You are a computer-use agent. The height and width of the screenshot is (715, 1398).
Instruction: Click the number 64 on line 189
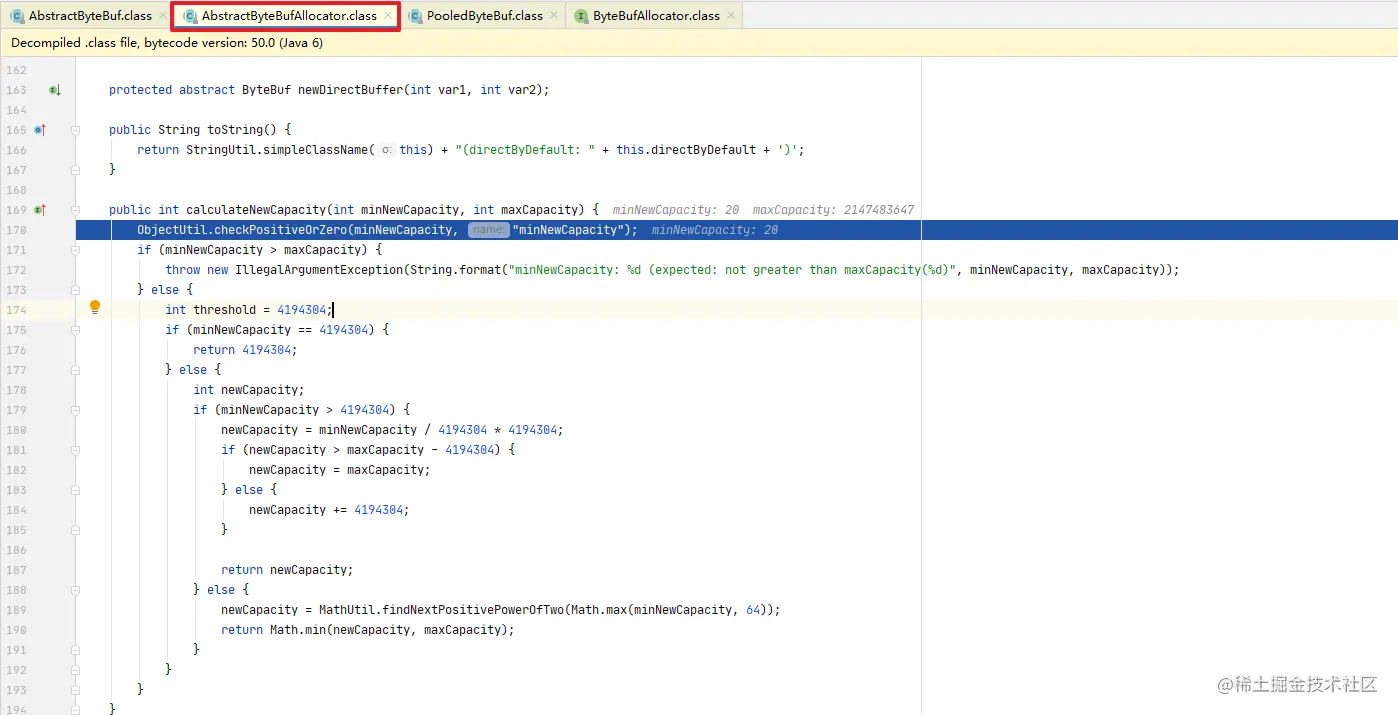[x=753, y=610]
